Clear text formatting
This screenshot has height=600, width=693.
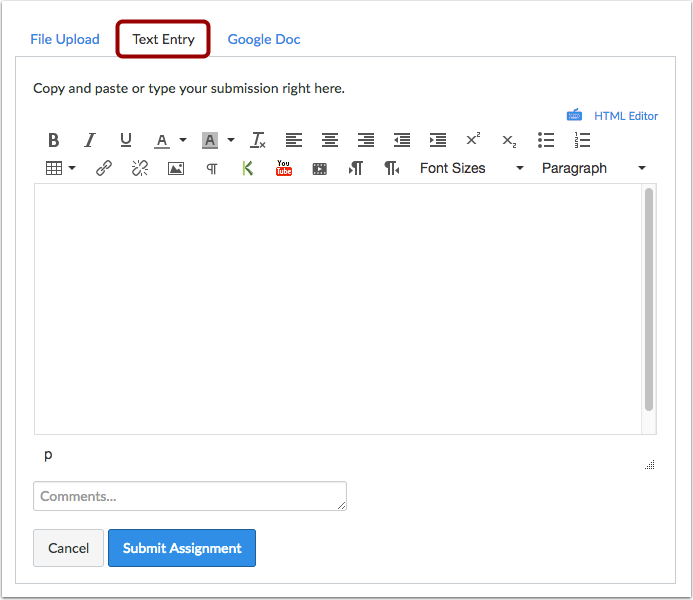point(258,141)
